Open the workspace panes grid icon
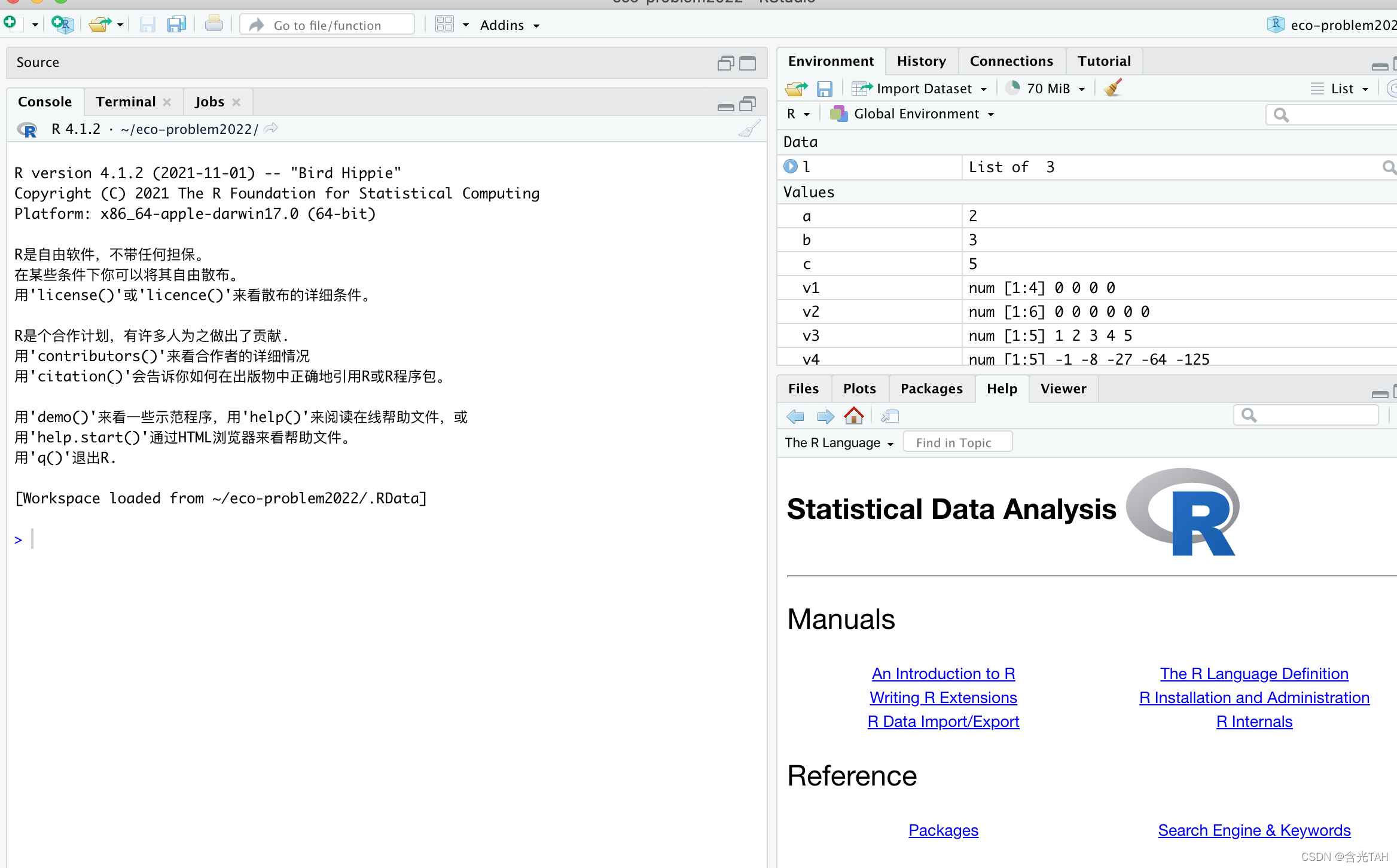 444,25
